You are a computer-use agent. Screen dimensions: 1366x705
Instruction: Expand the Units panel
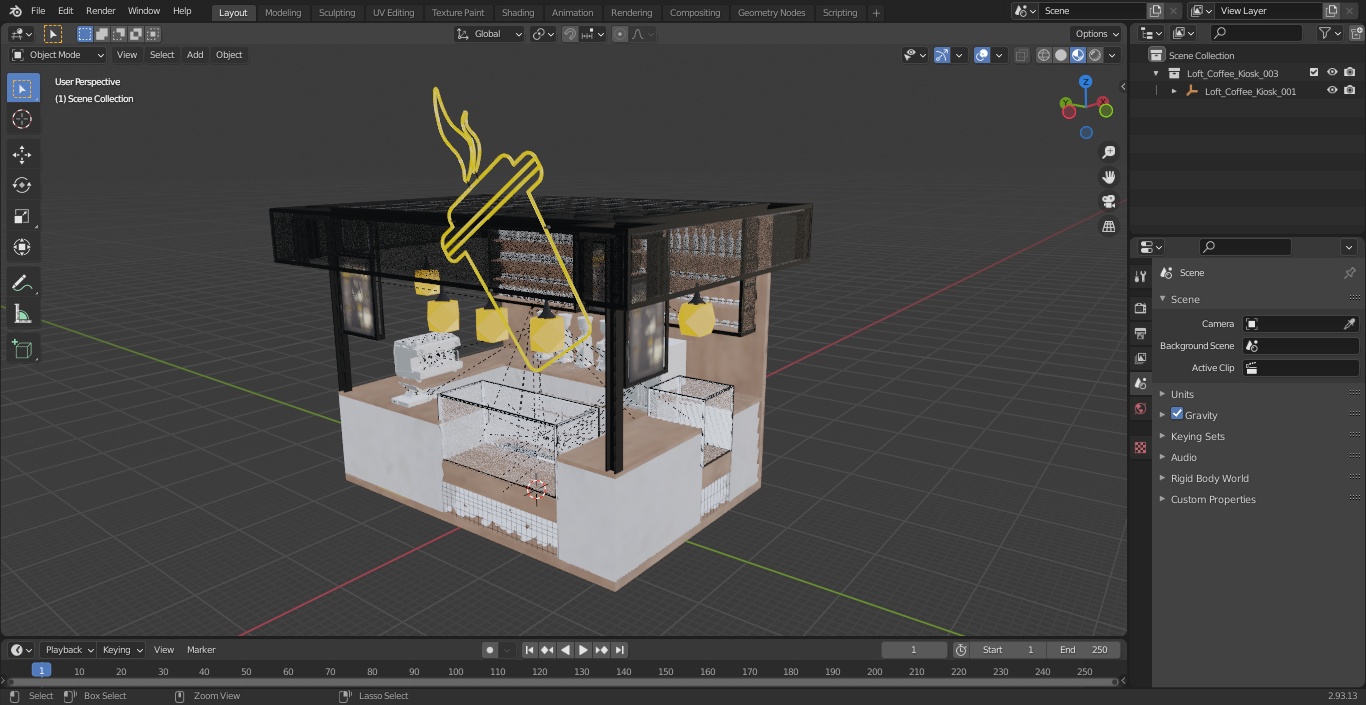point(1182,394)
